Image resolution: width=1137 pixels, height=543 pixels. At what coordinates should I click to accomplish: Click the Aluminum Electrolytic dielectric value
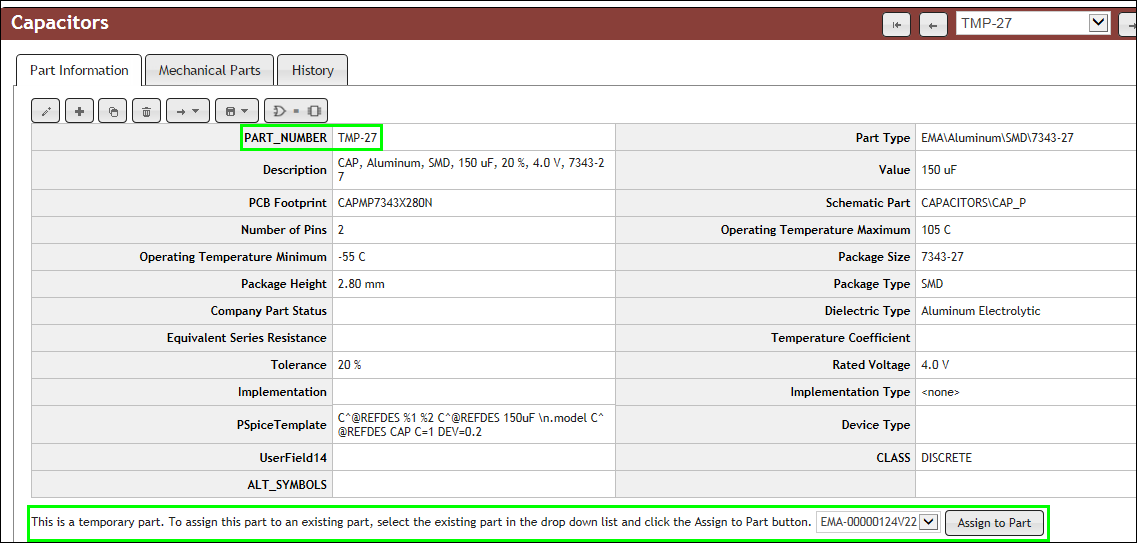click(980, 311)
